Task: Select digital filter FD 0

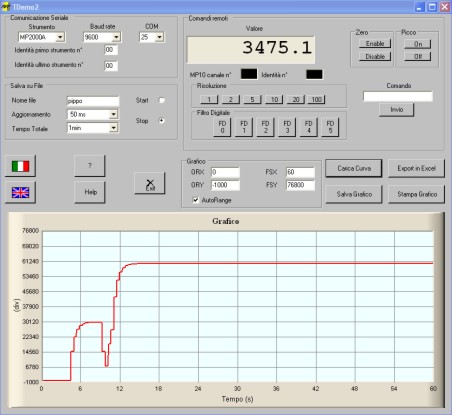Action: click(222, 127)
